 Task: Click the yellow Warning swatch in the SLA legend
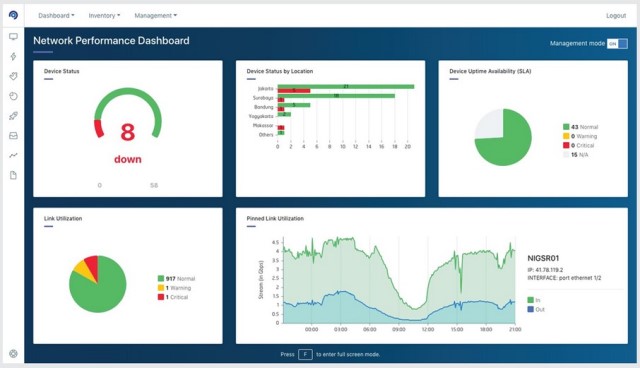coord(566,136)
